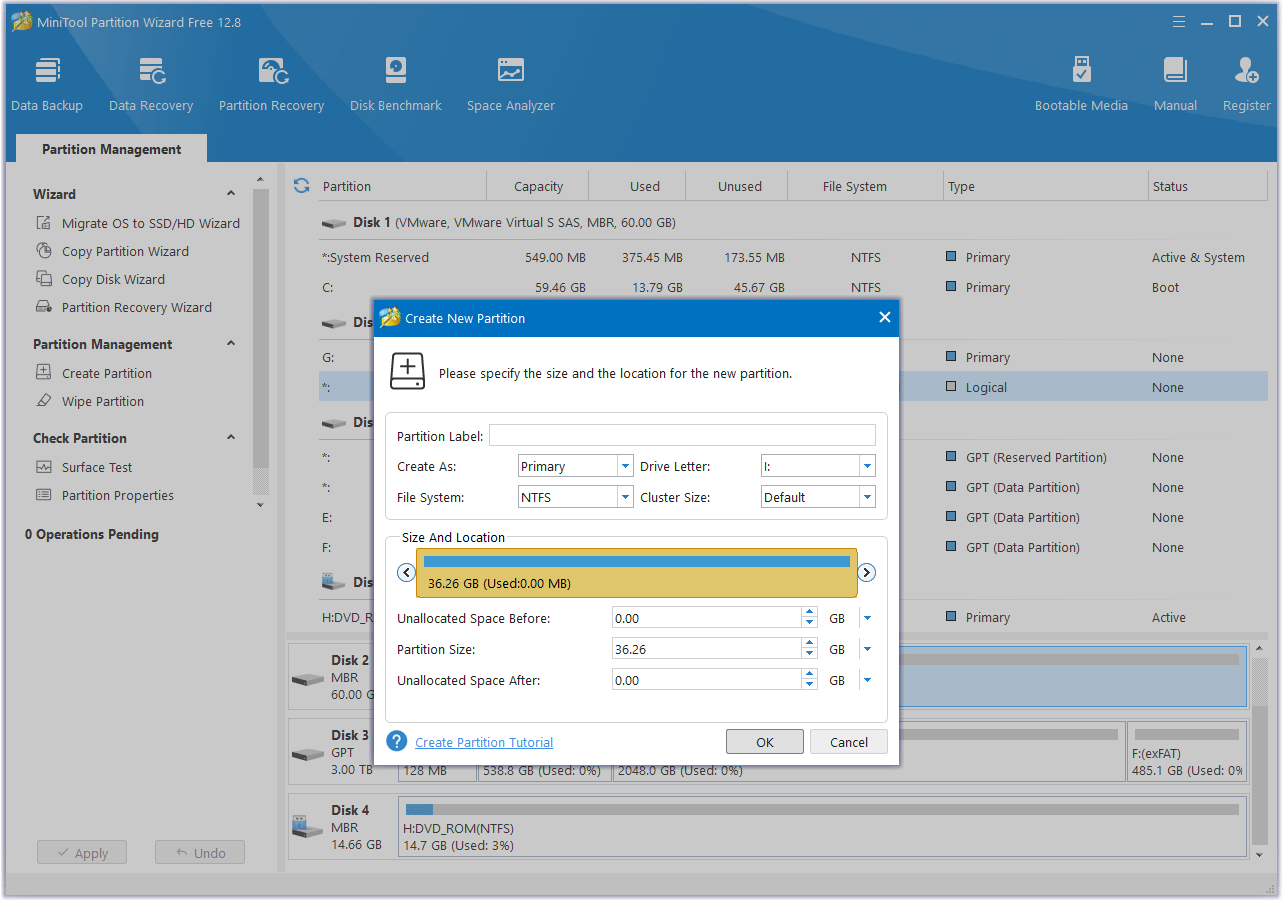The image size is (1283, 901).
Task: Sort by Type column header
Action: pyautogui.click(x=1047, y=186)
